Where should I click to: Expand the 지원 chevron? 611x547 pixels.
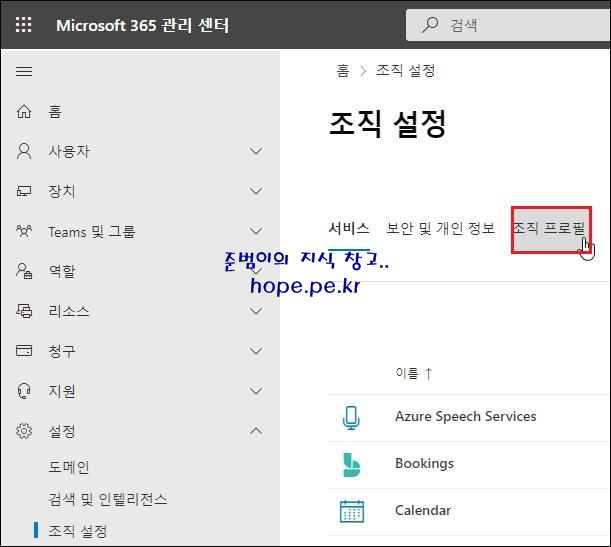point(256,391)
